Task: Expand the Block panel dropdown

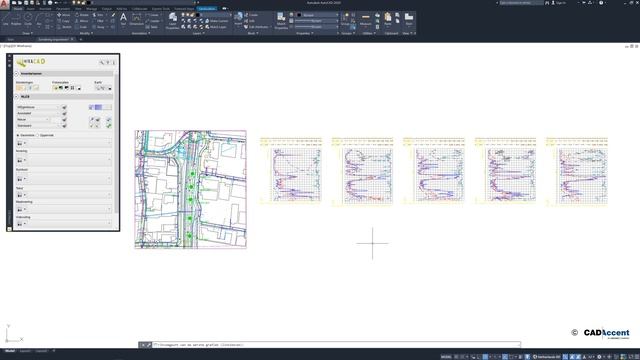Action: click(x=253, y=33)
